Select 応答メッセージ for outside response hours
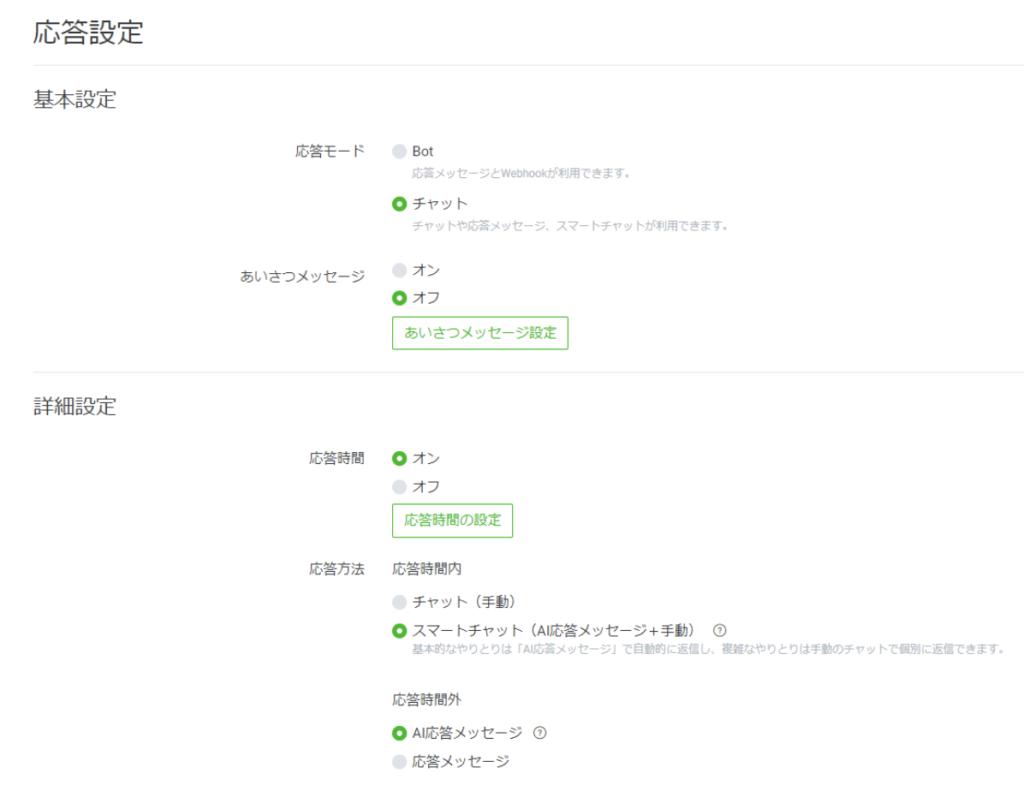 [x=400, y=762]
